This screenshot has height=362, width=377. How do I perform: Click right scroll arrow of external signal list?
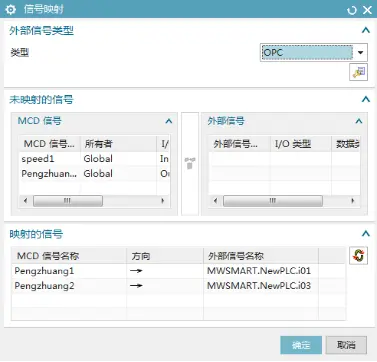(353, 201)
